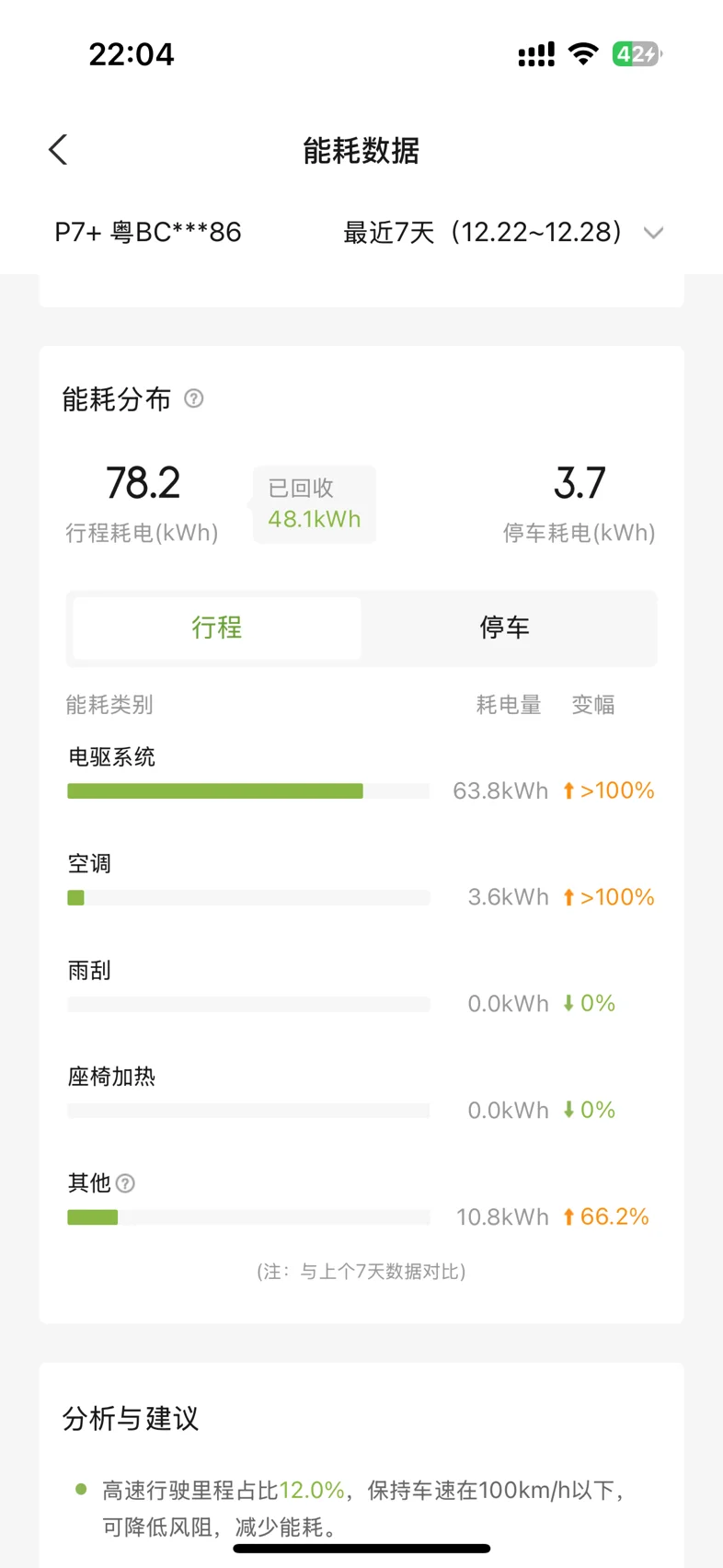This screenshot has width=723, height=1568.
Task: Tap the 3.7 停车耗电 value
Action: point(580,483)
